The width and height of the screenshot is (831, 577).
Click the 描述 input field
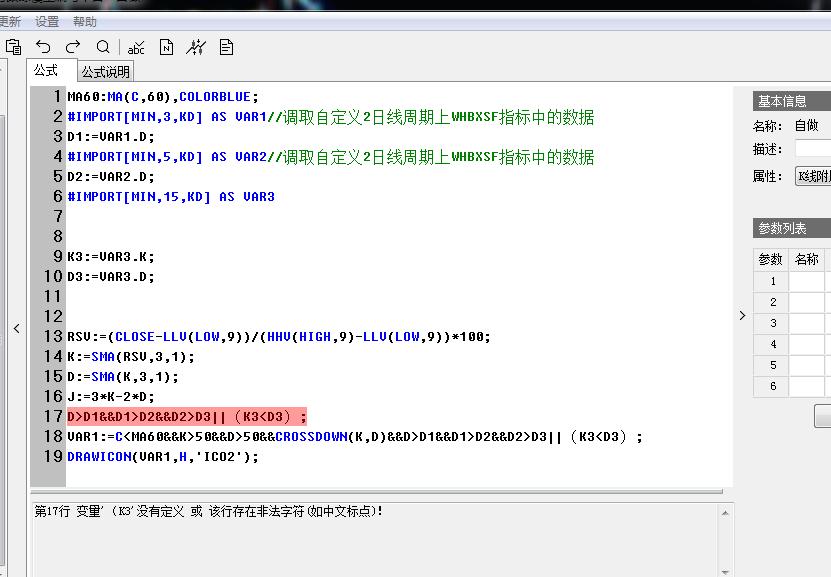click(812, 149)
